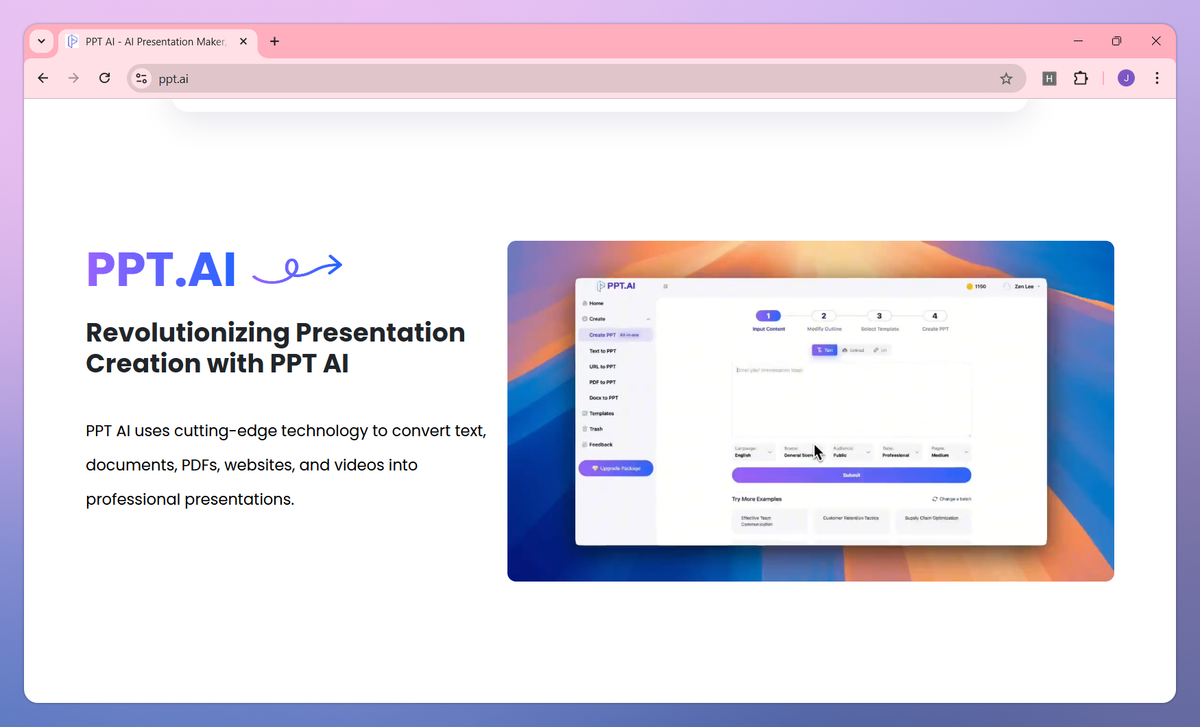Image resolution: width=1200 pixels, height=727 pixels.
Task: Open the Tone Professional dropdown in demo
Action: [901, 452]
